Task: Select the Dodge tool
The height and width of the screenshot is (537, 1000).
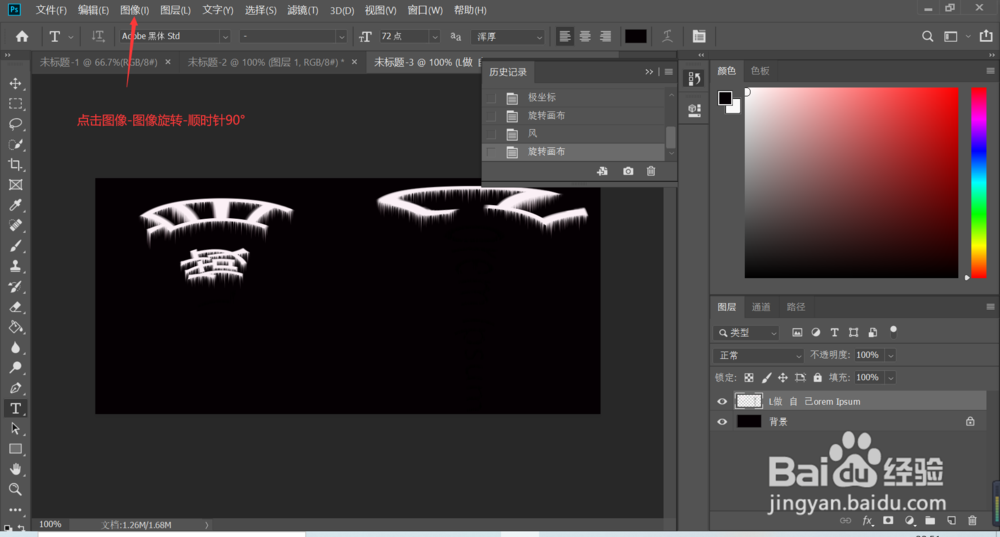Action: point(15,368)
